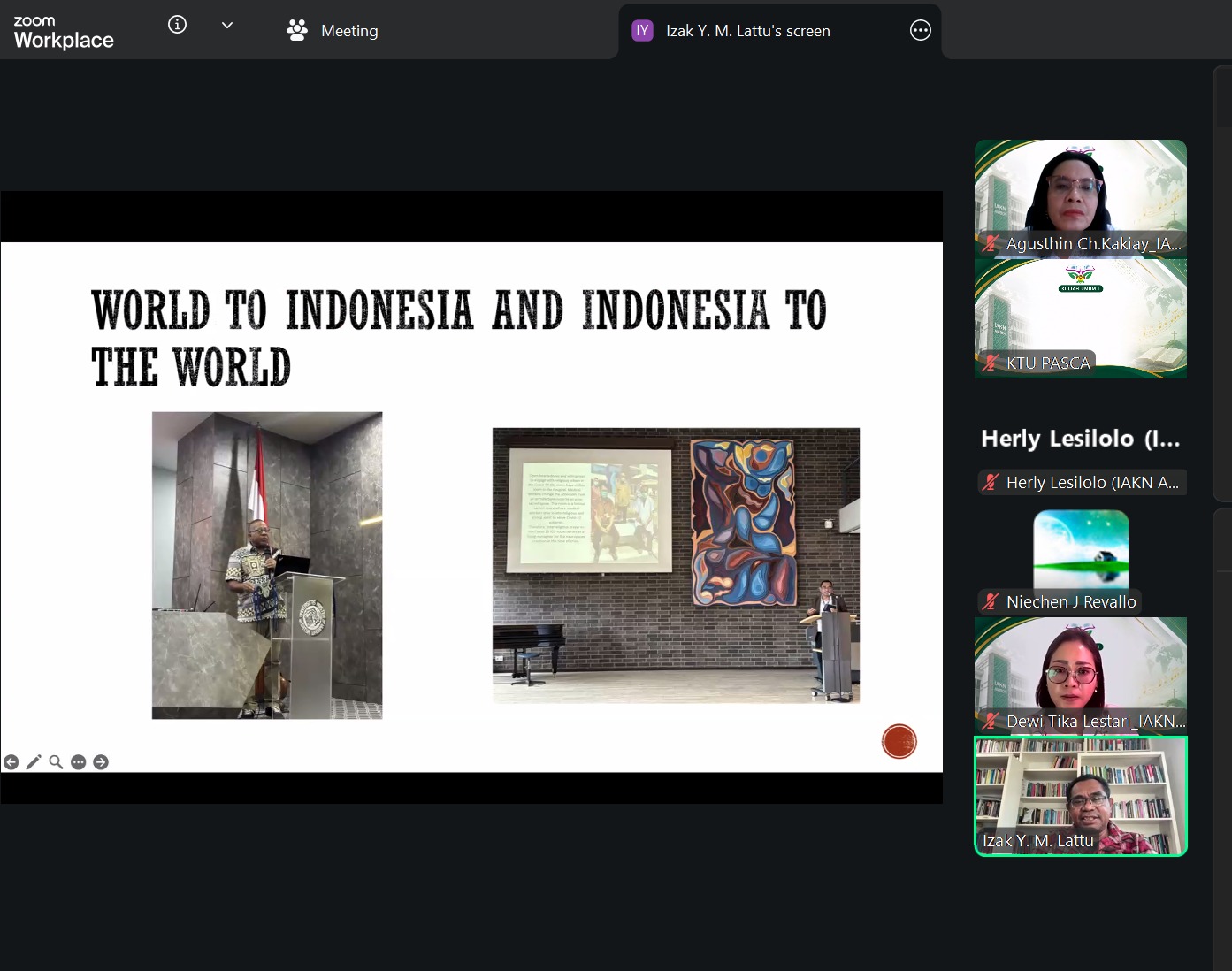Select Dewi Tika Lestari's video thumbnail

coord(1081,676)
